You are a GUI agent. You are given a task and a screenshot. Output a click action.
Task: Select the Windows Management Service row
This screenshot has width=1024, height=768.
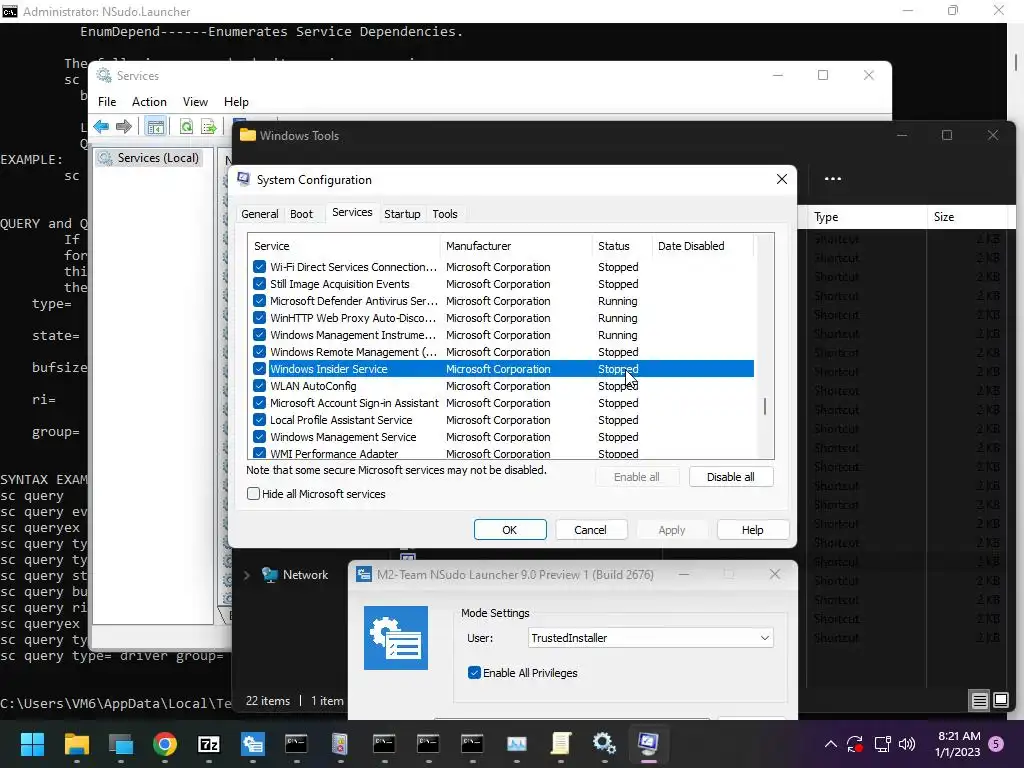click(503, 437)
